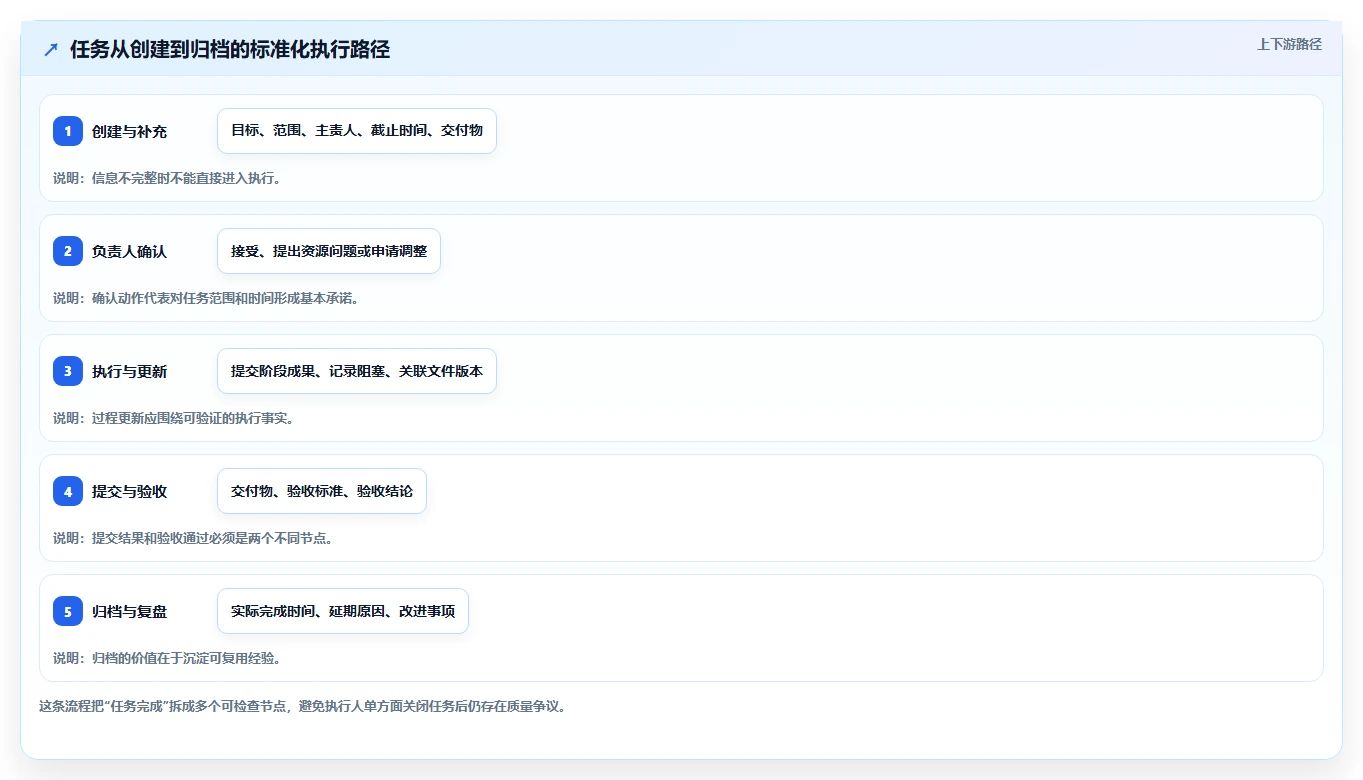Click the heading 任务从创建到归档的标准化执行路径

[230, 49]
